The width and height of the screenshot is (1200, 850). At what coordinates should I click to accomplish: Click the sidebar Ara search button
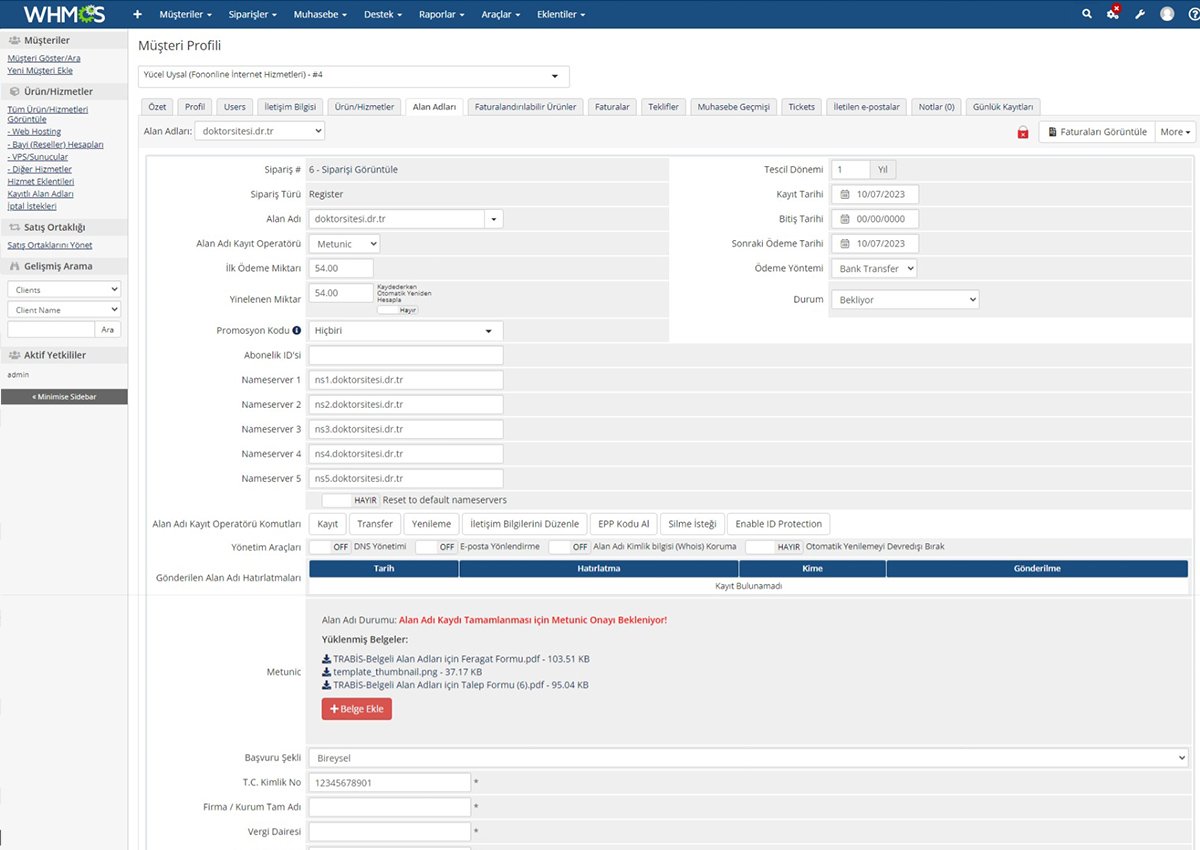click(x=108, y=329)
